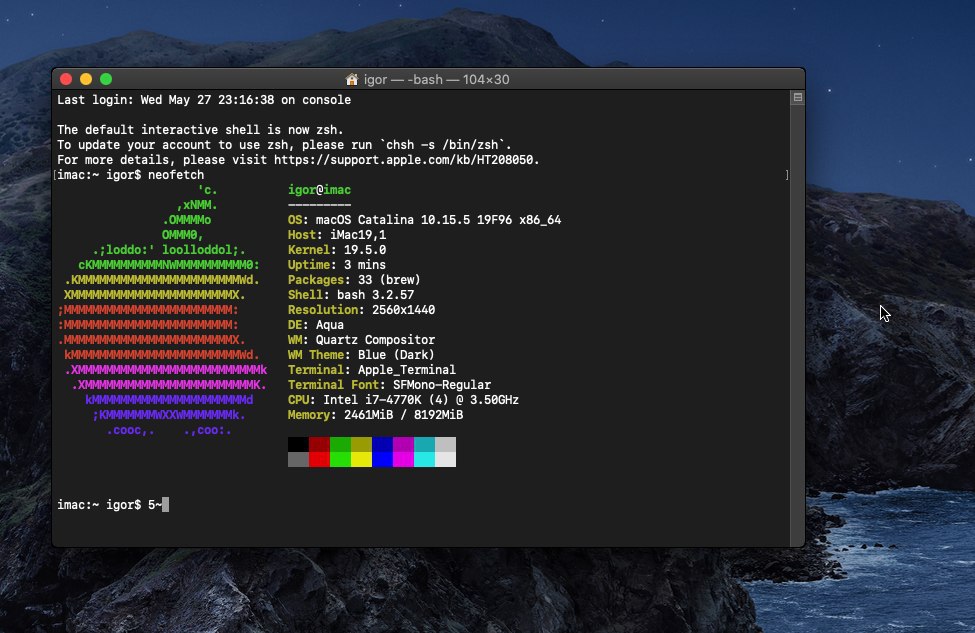Close the Terminal window with red button
The width and height of the screenshot is (975, 633).
tap(66, 79)
